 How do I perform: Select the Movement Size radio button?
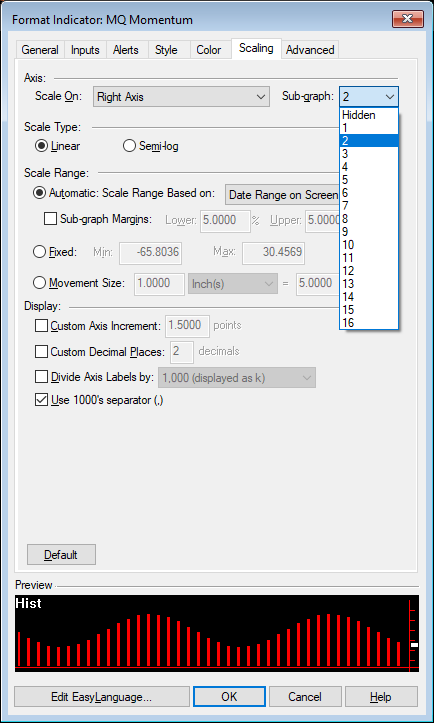coord(79,283)
